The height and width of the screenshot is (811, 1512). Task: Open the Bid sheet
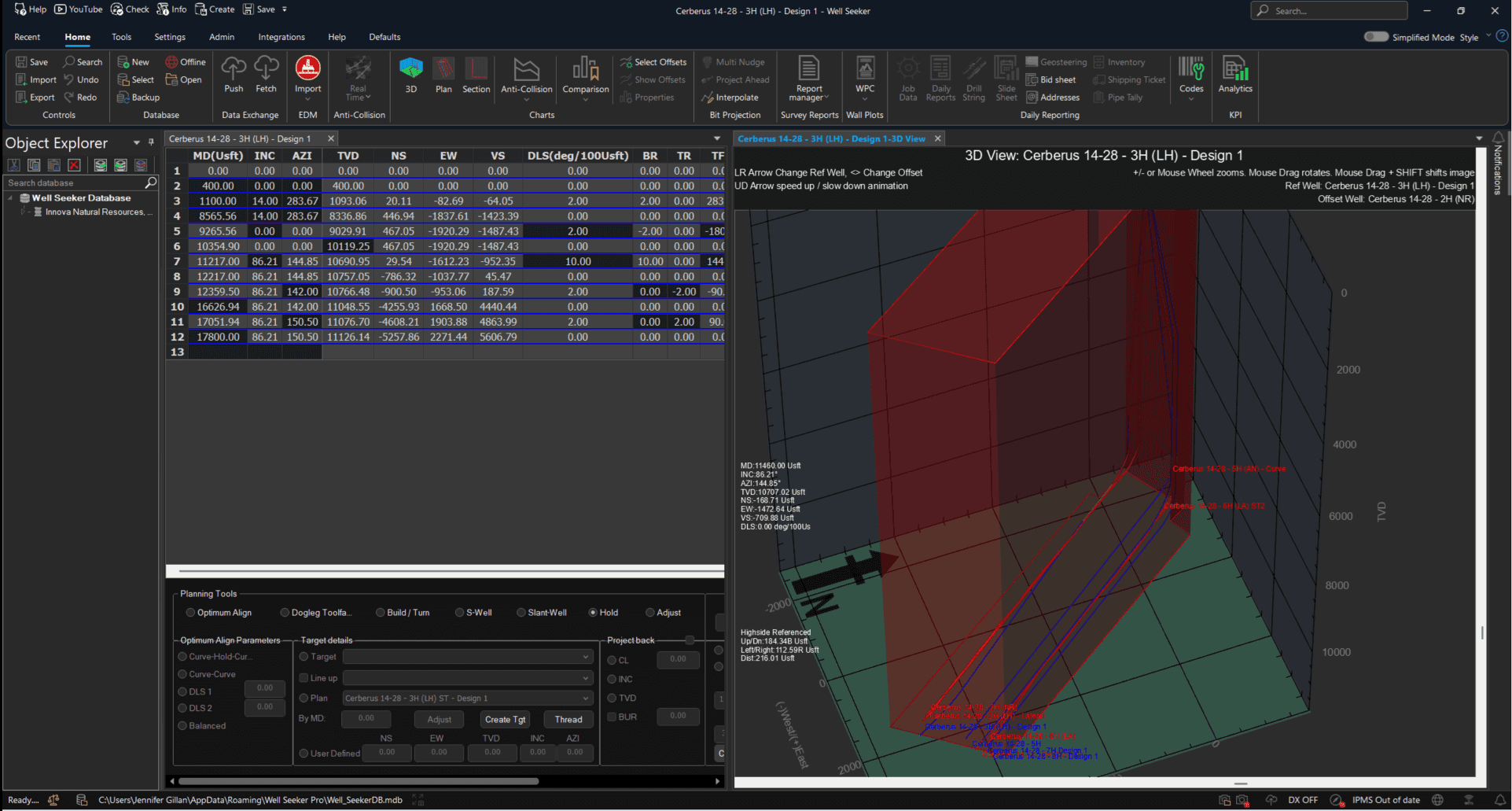[x=1051, y=79]
